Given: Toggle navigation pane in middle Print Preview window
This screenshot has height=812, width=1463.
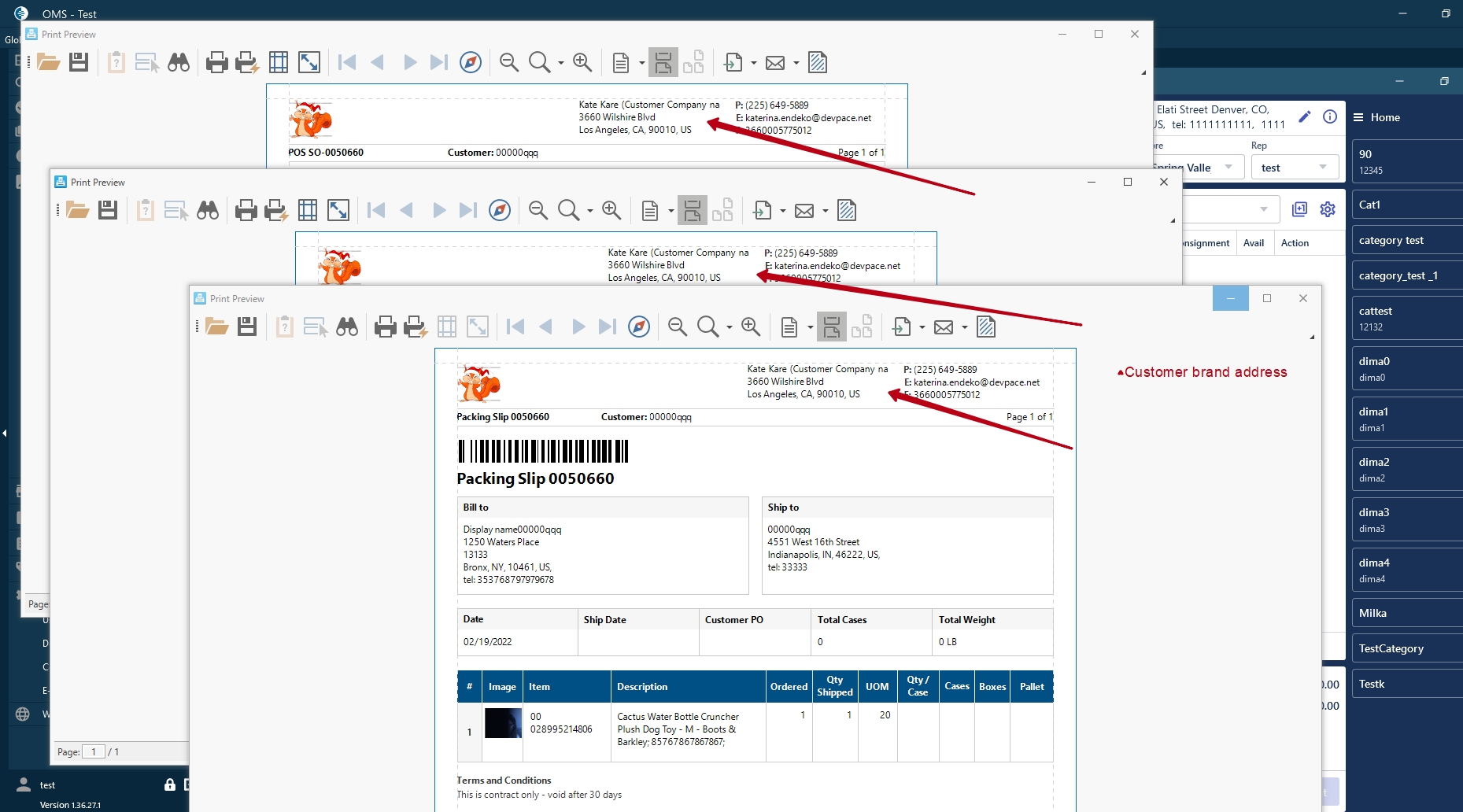Looking at the screenshot, I should (500, 210).
